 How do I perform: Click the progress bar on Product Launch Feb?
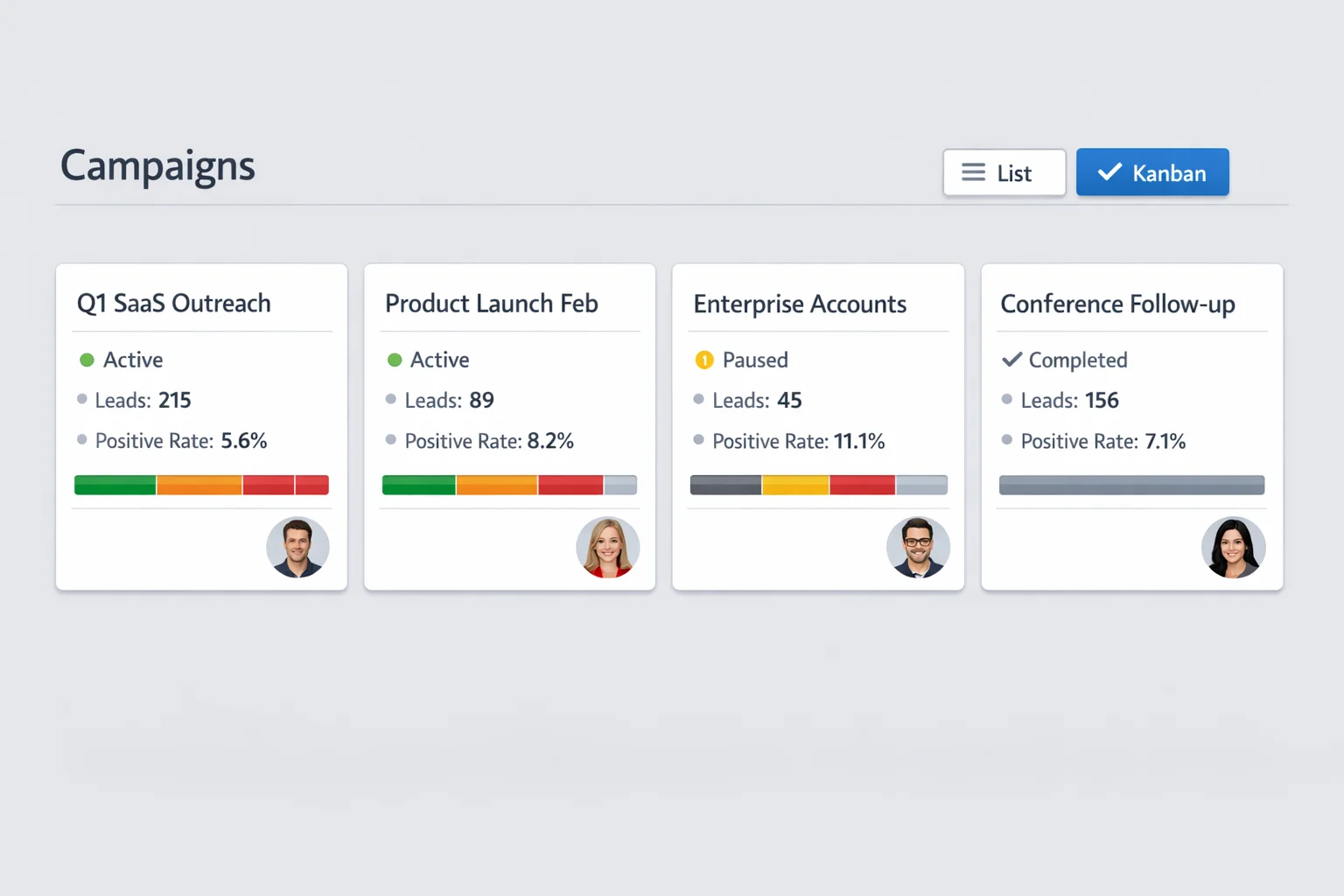coord(509,484)
